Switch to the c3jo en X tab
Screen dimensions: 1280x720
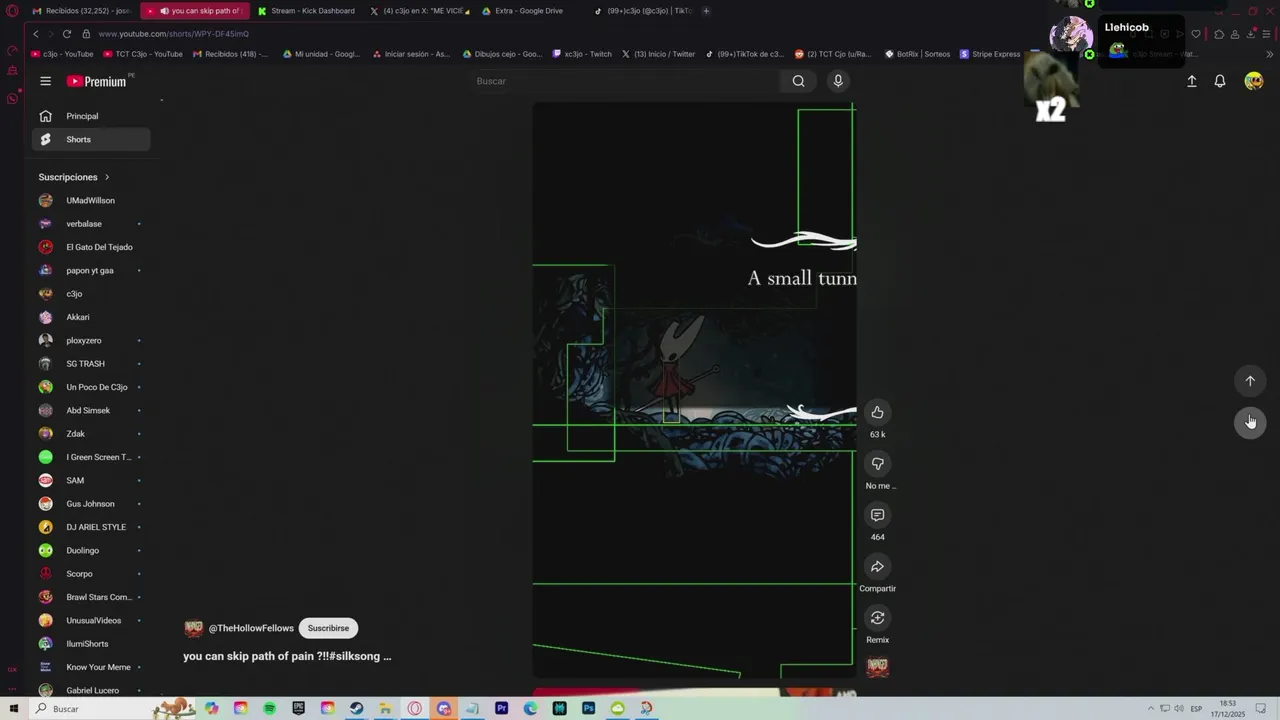(418, 11)
